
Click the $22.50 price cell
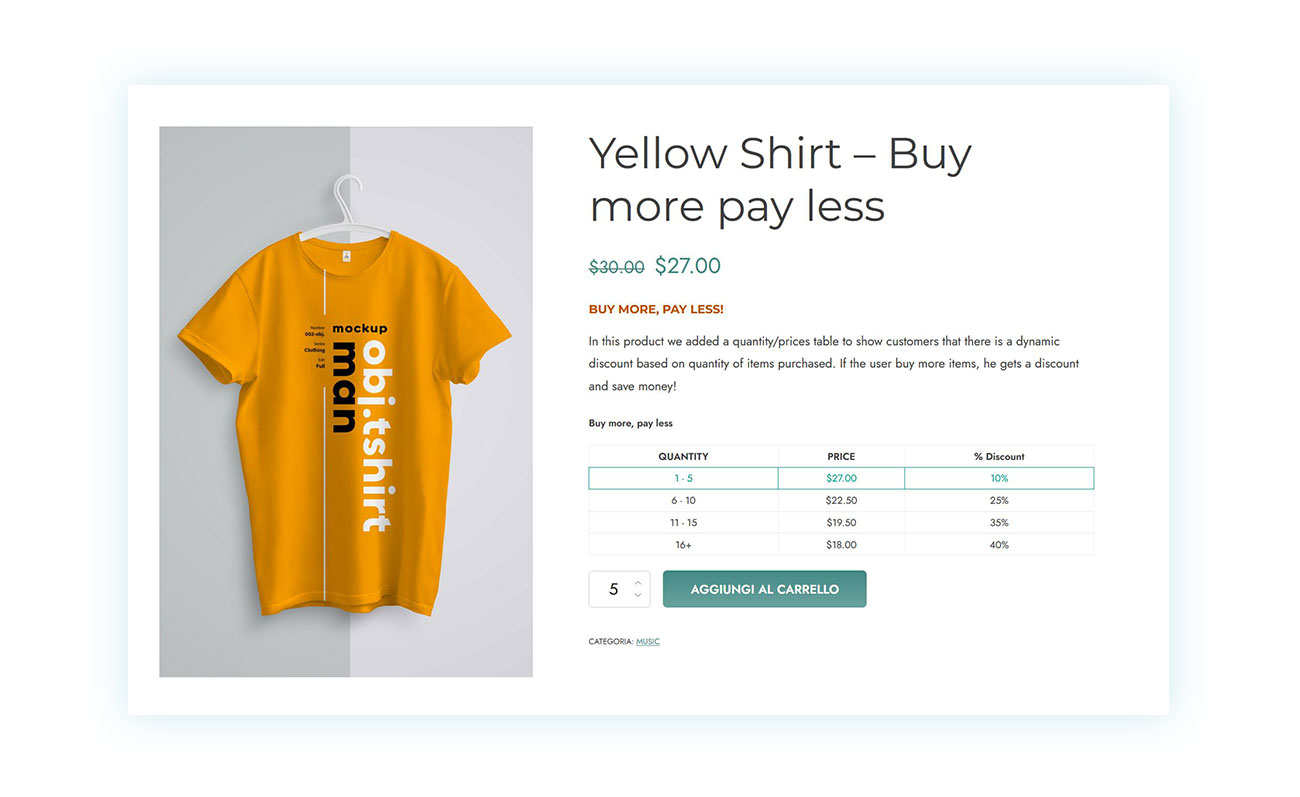841,500
